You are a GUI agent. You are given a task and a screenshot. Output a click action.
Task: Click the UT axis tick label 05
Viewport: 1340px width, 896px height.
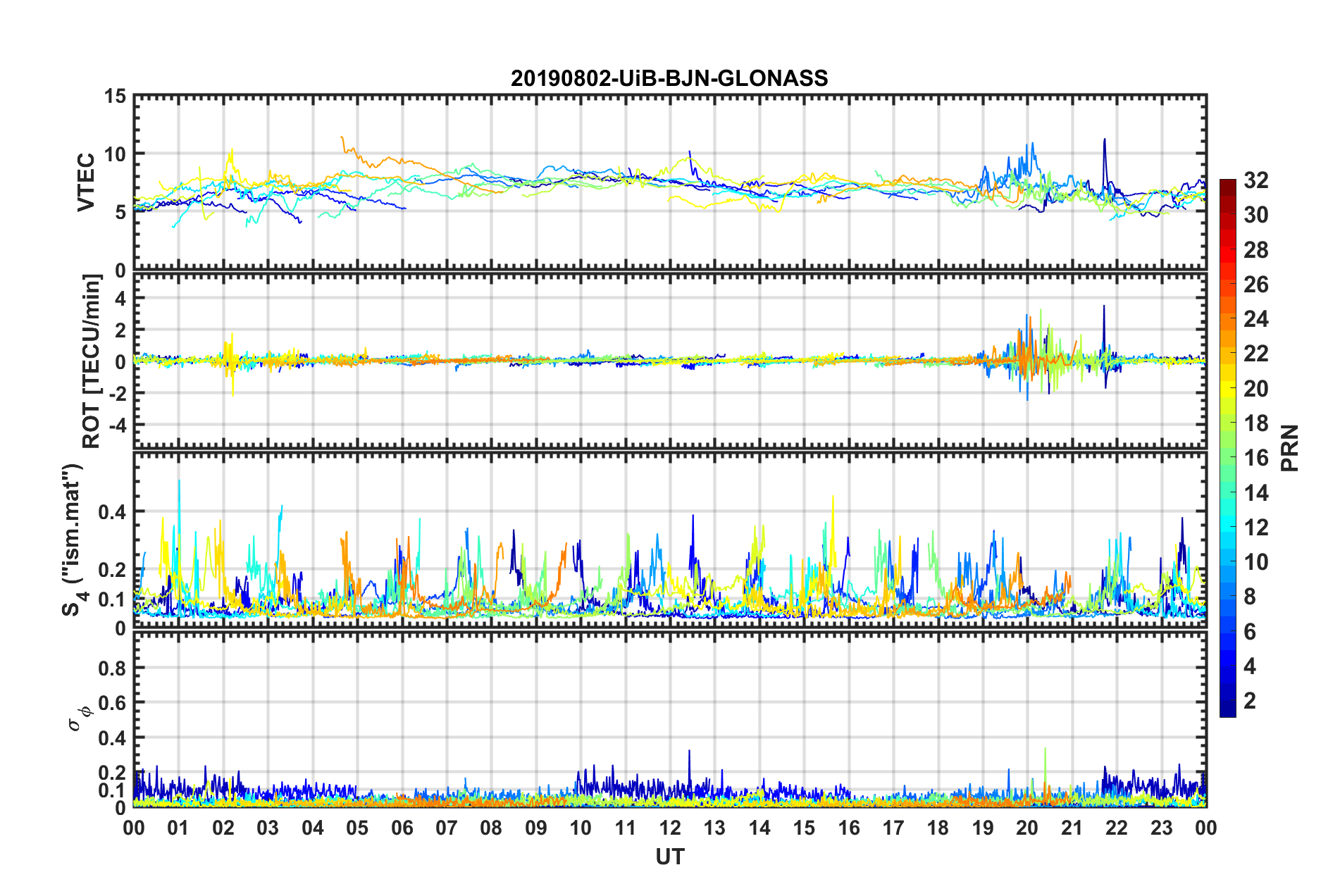point(357,828)
